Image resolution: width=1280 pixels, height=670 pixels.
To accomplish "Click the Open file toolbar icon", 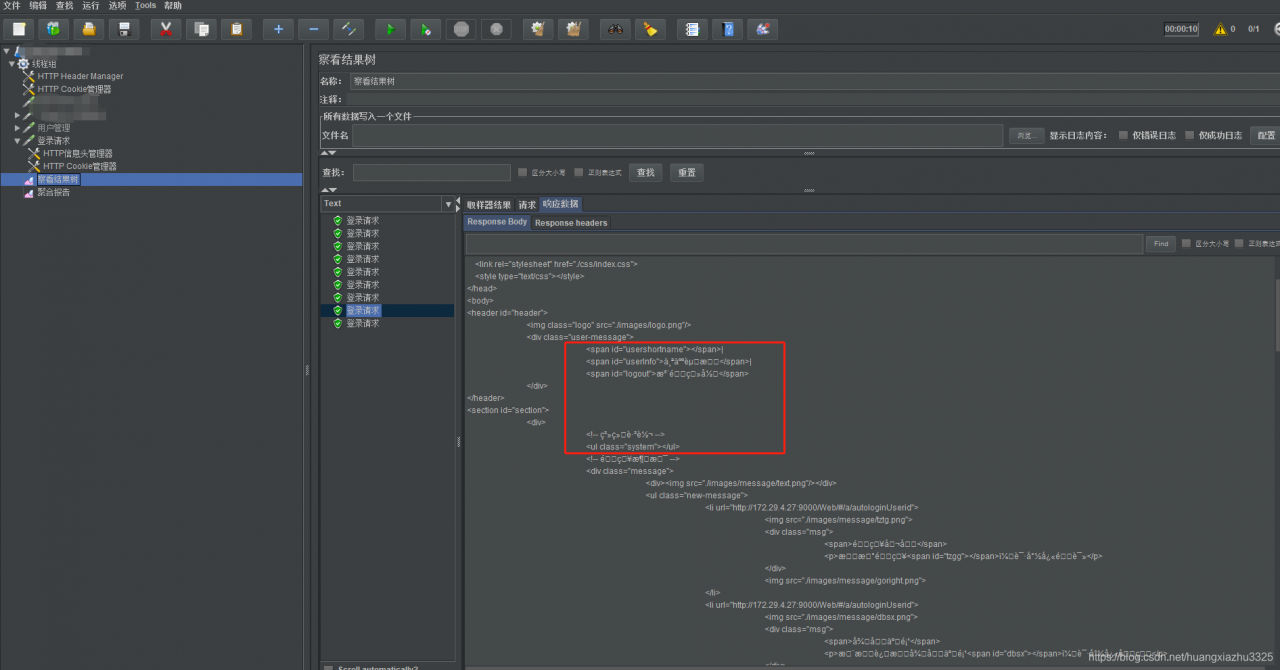I will point(89,29).
